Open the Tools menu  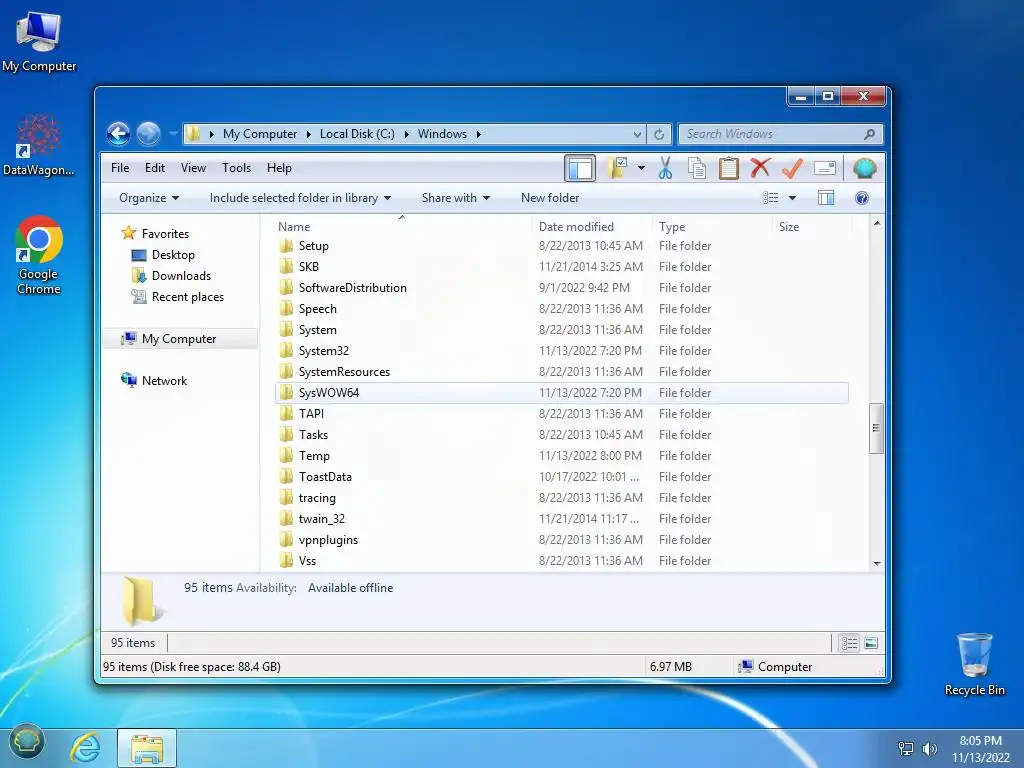[x=236, y=168]
